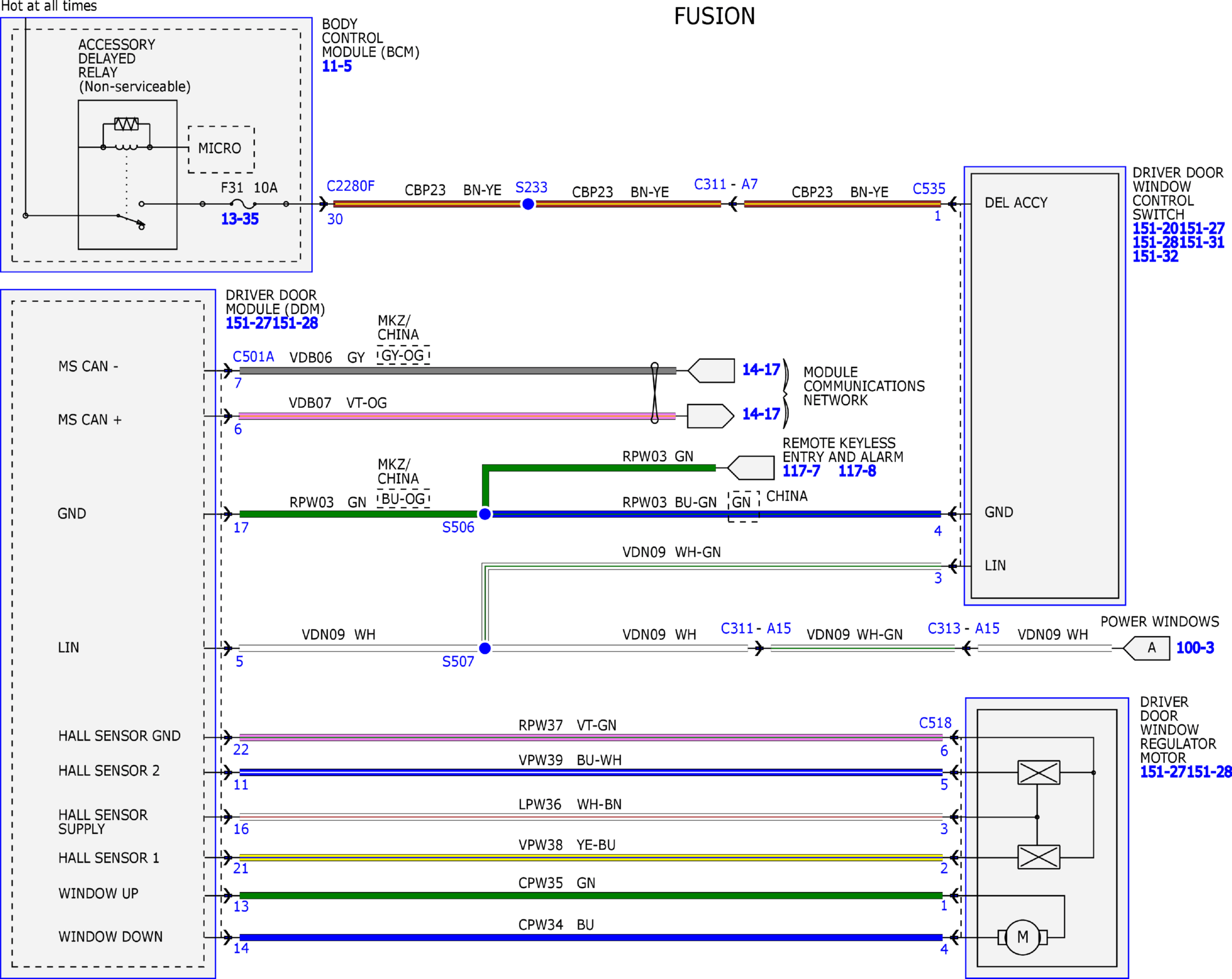Click connector label C518

[935, 723]
